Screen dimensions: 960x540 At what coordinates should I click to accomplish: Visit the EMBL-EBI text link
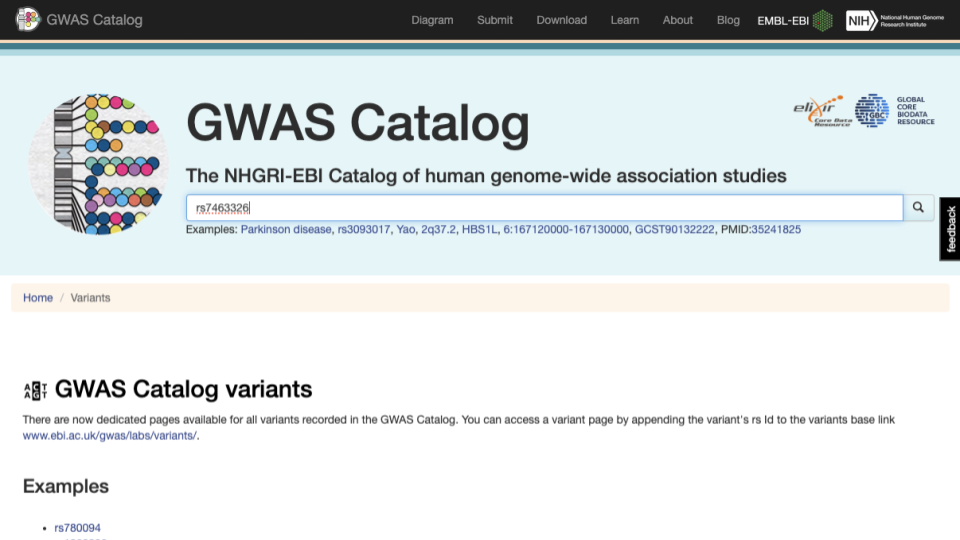point(783,21)
